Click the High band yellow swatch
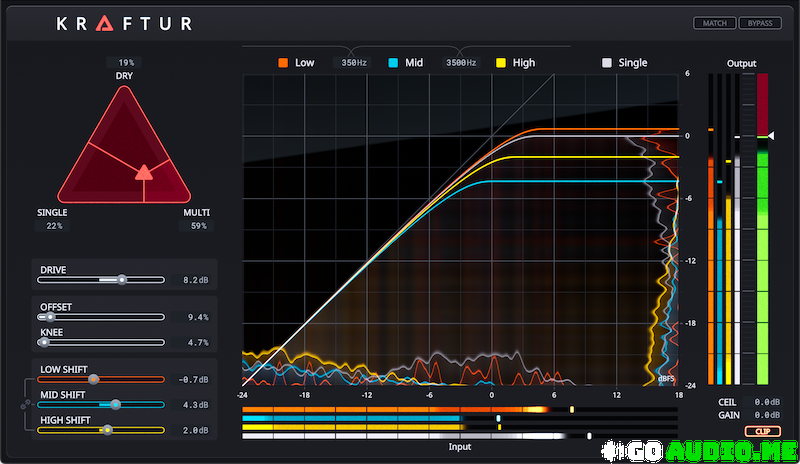The image size is (800, 464). coord(501,63)
